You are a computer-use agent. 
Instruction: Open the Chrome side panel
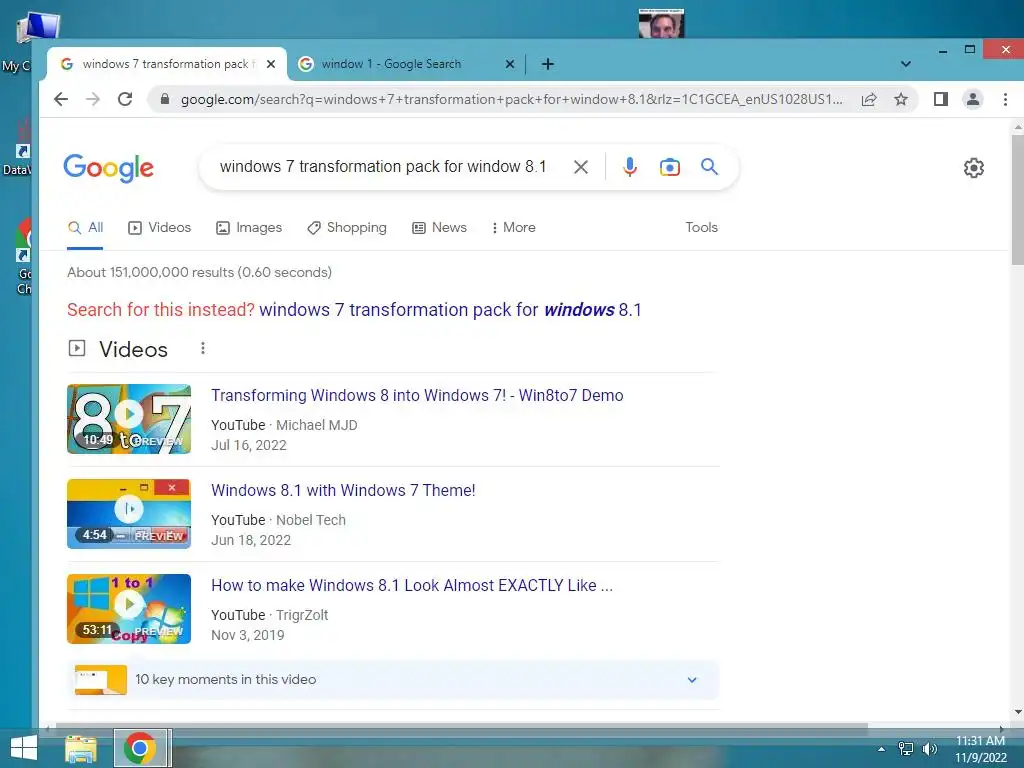click(x=940, y=99)
